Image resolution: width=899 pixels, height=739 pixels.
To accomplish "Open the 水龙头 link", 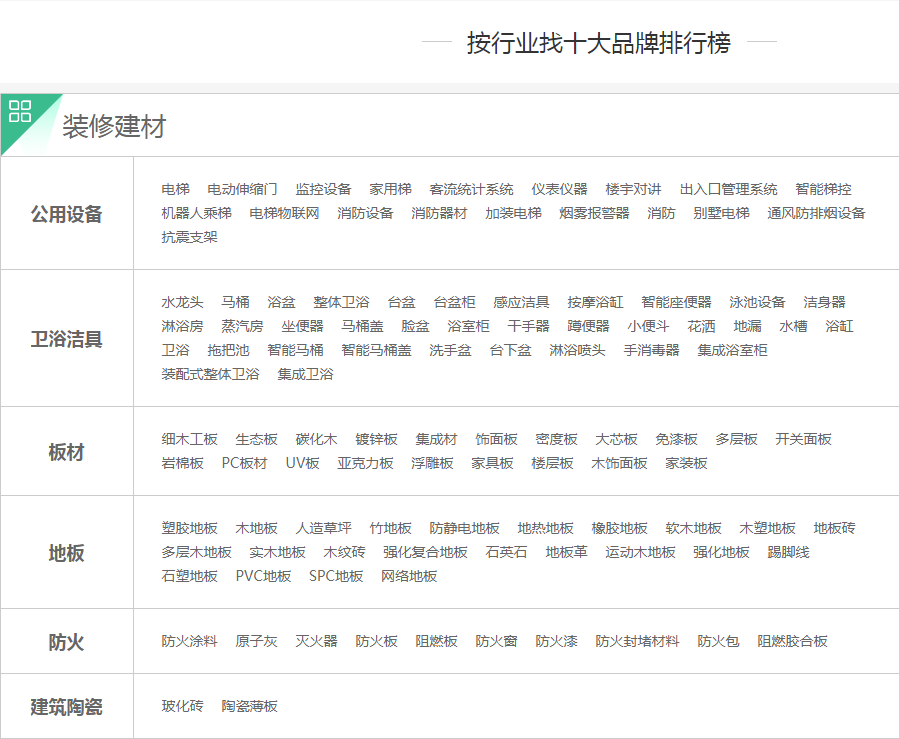I will tap(182, 302).
